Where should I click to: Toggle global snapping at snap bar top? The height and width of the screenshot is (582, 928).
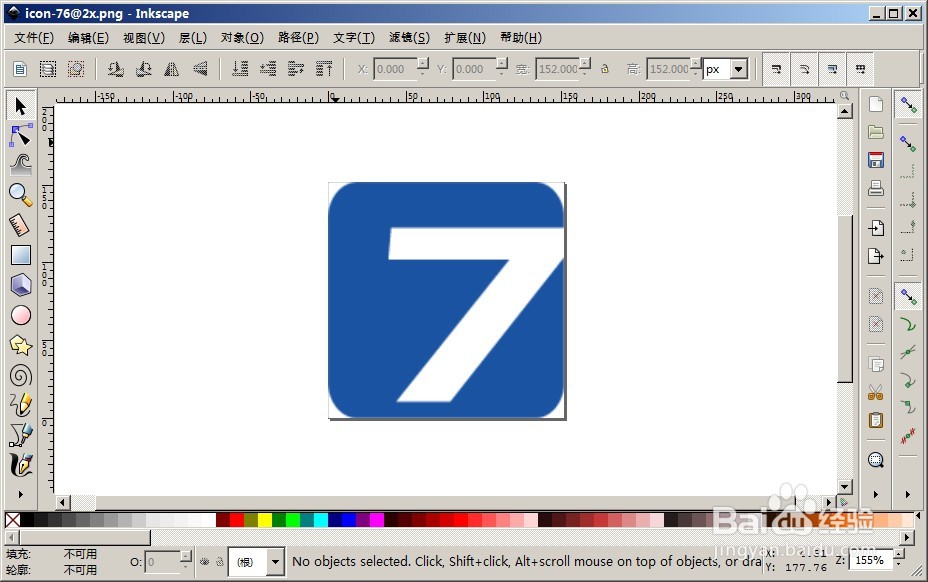(x=908, y=105)
